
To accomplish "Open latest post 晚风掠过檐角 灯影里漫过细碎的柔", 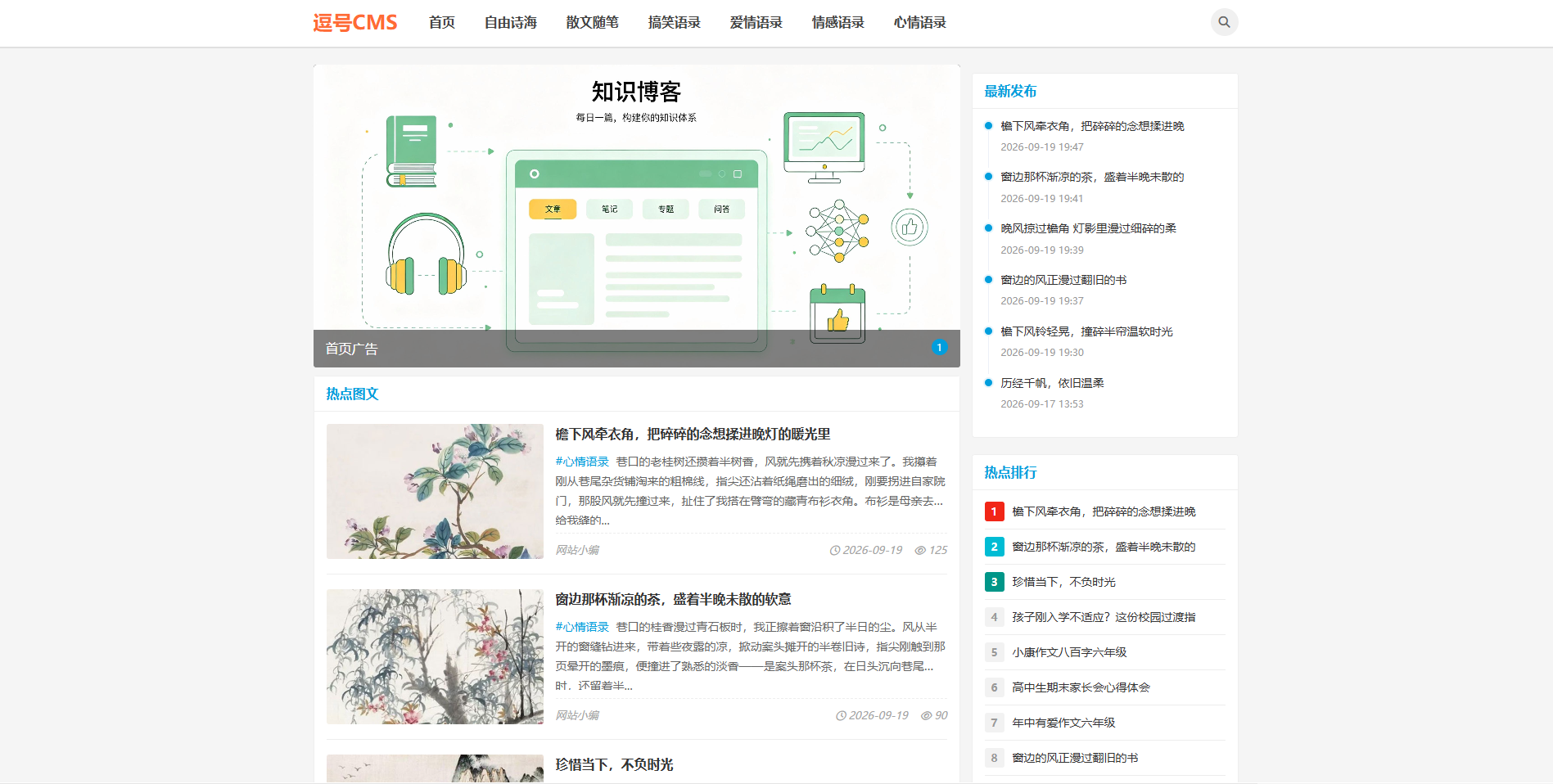I will click(x=1088, y=228).
